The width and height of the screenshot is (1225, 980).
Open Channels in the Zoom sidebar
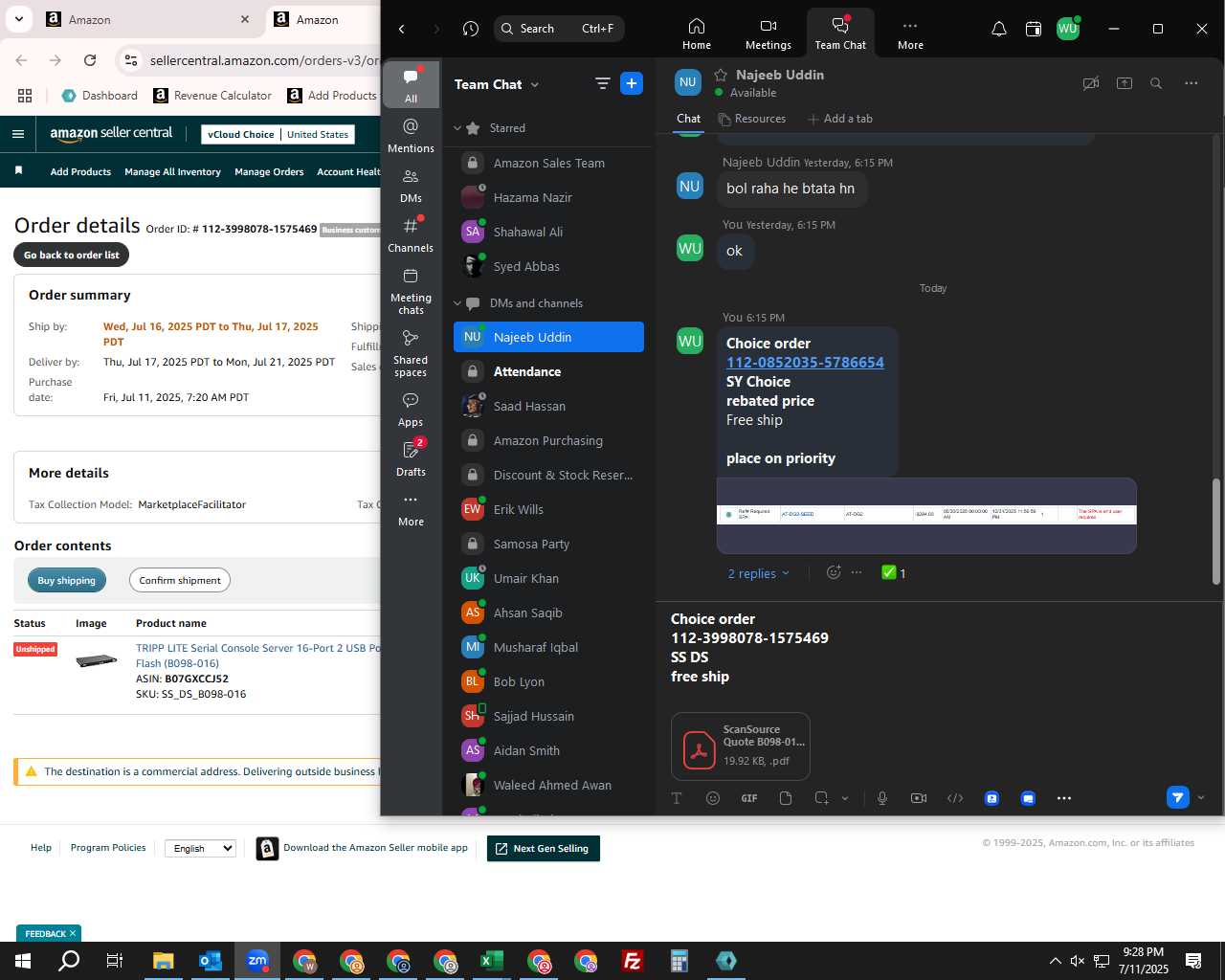pyautogui.click(x=411, y=234)
